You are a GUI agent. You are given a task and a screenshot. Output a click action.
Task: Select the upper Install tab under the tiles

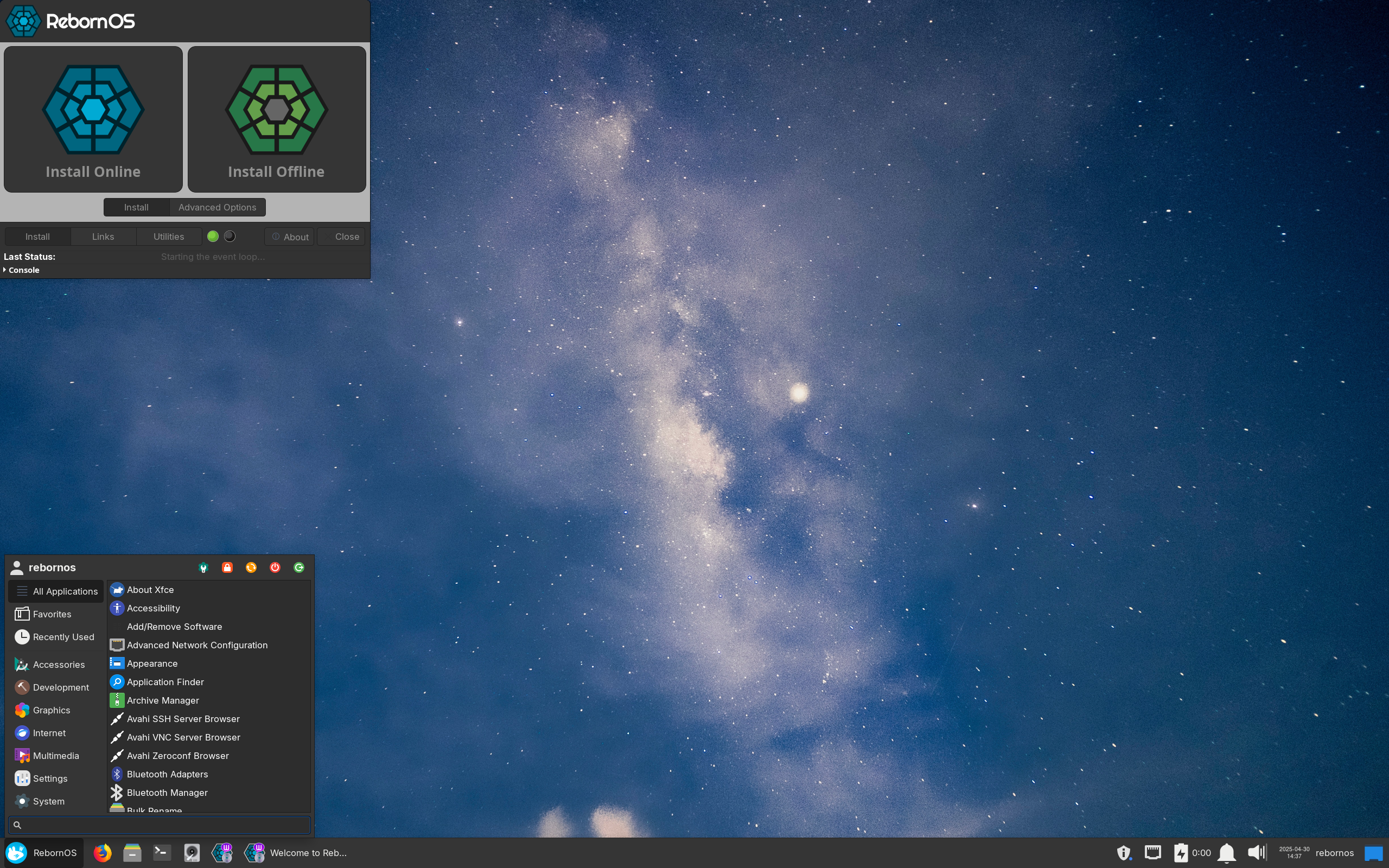click(x=137, y=207)
